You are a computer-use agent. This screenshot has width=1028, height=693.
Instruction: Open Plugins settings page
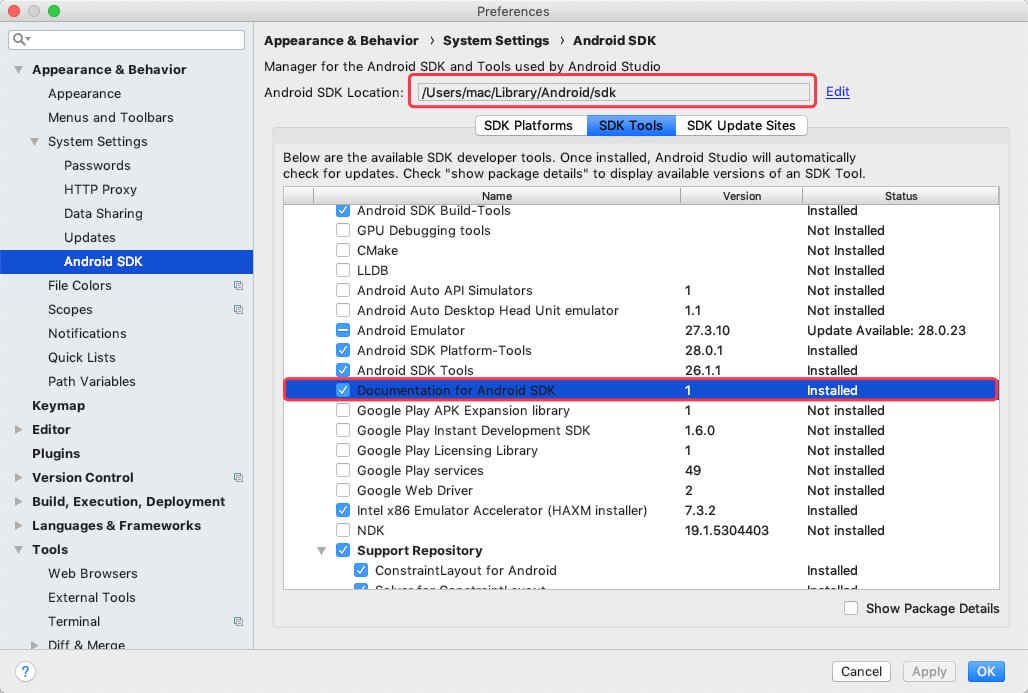coord(56,454)
